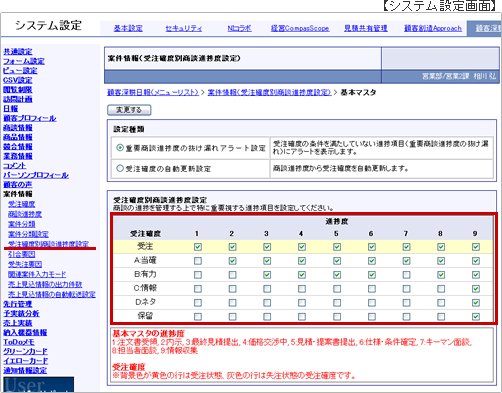
Task: Open 訪問計画 sidebar link
Action: click(x=18, y=99)
